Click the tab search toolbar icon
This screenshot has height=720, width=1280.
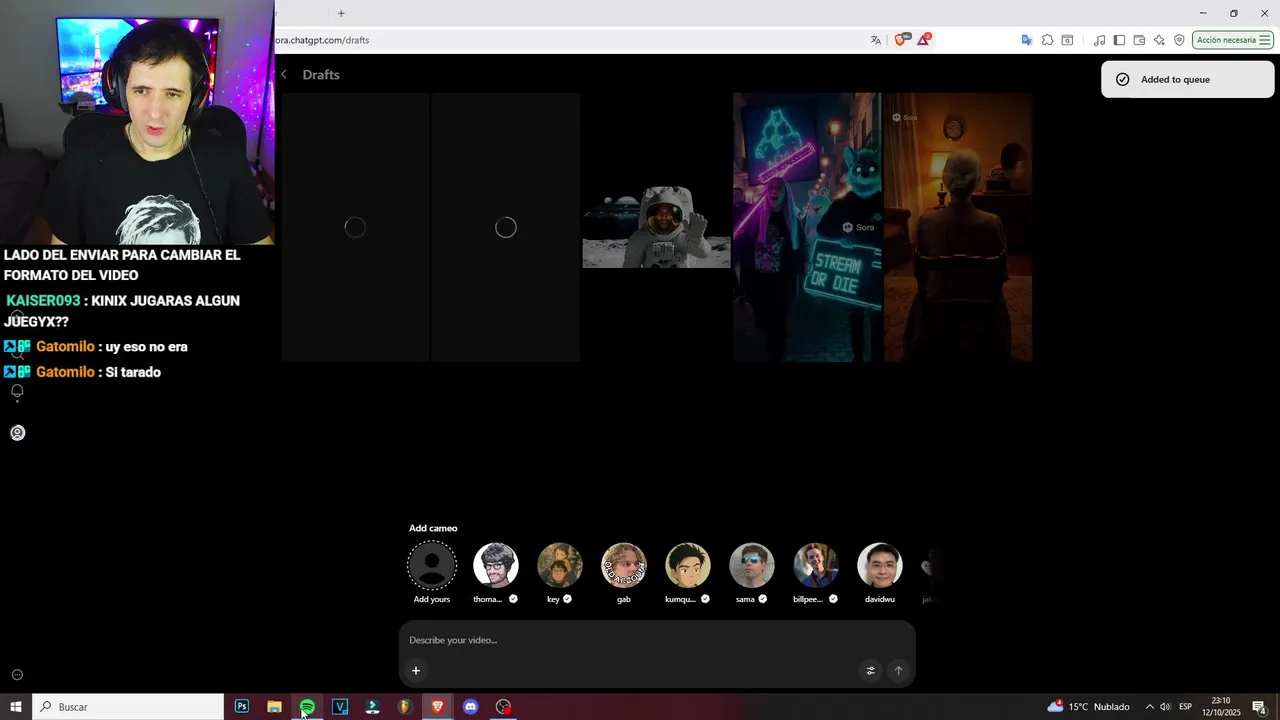1068,40
